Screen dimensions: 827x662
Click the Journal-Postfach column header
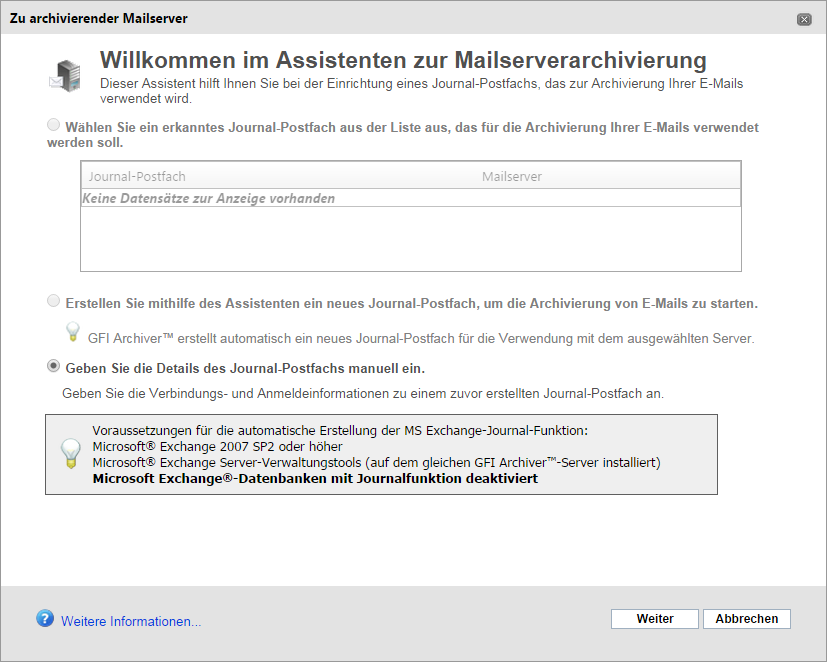coord(137,177)
